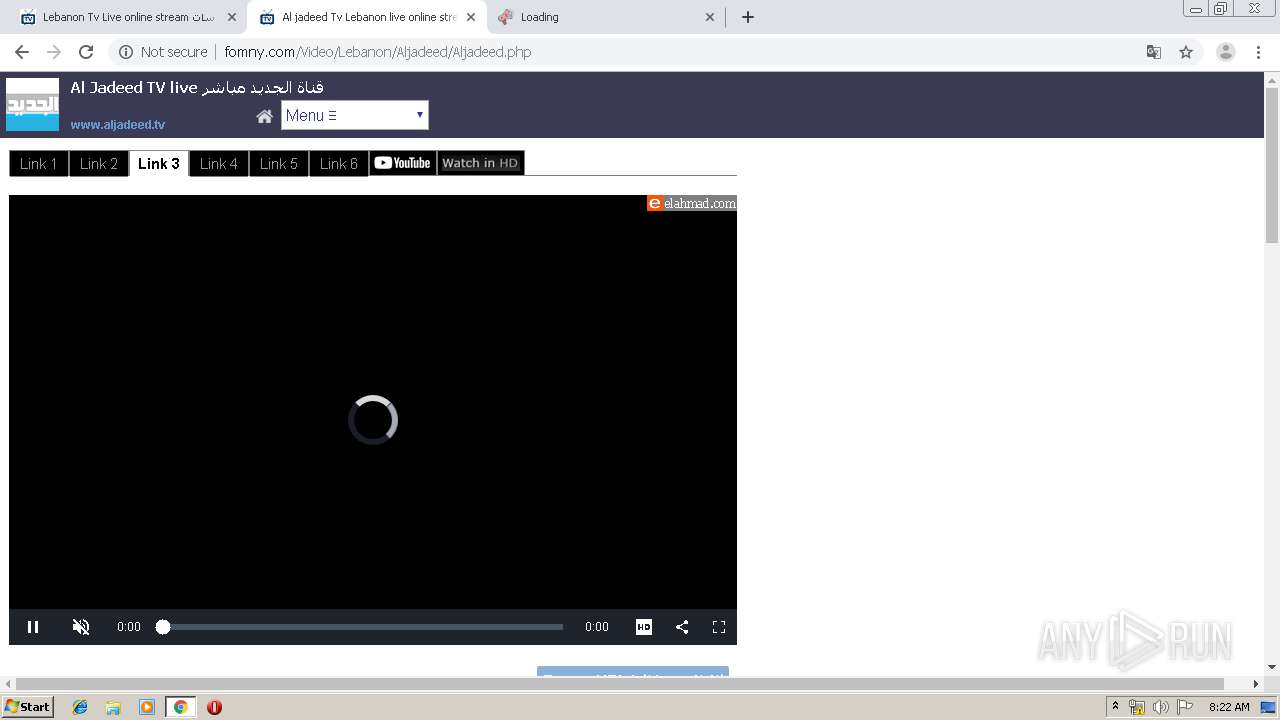1280x720 pixels.
Task: Show hidden system tray icons
Action: [1115, 707]
